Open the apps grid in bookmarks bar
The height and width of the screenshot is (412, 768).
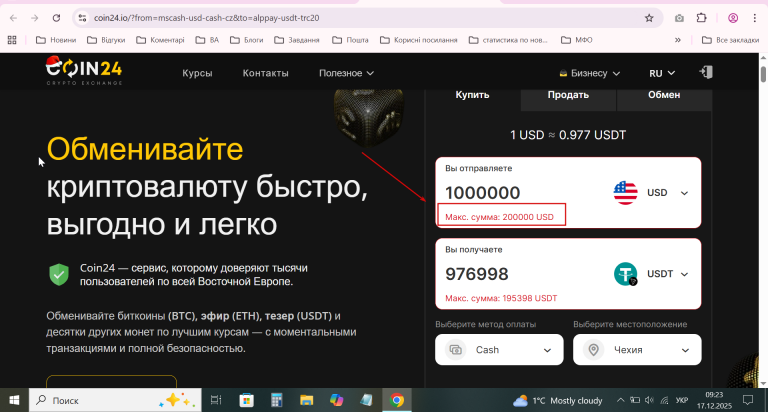tap(12, 40)
